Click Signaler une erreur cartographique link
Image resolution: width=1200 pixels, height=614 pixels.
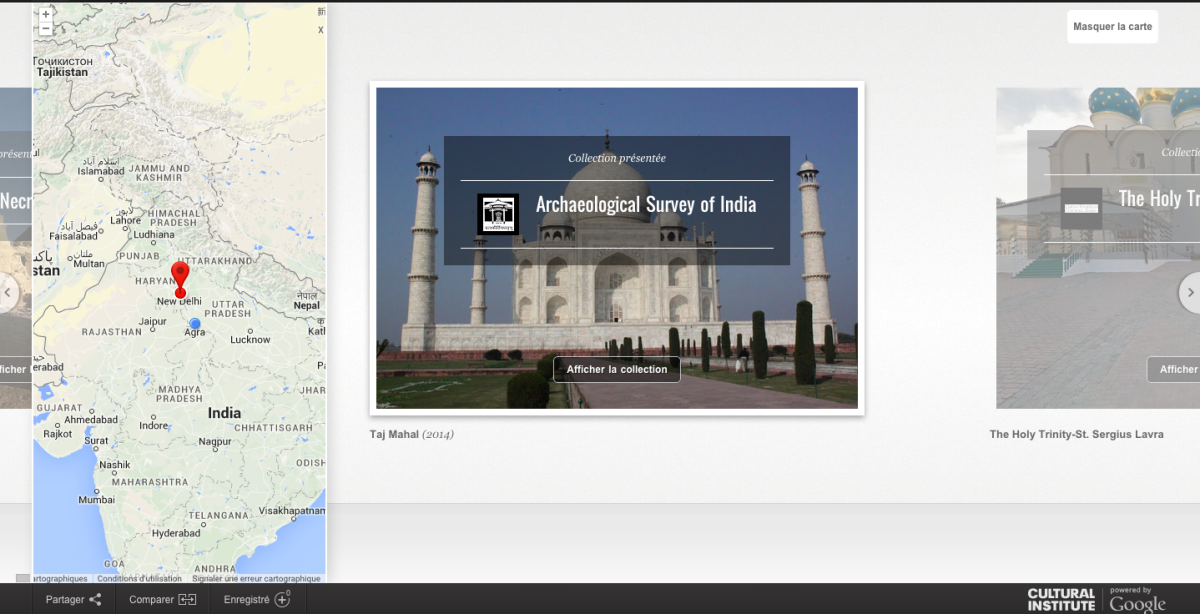click(x=256, y=578)
